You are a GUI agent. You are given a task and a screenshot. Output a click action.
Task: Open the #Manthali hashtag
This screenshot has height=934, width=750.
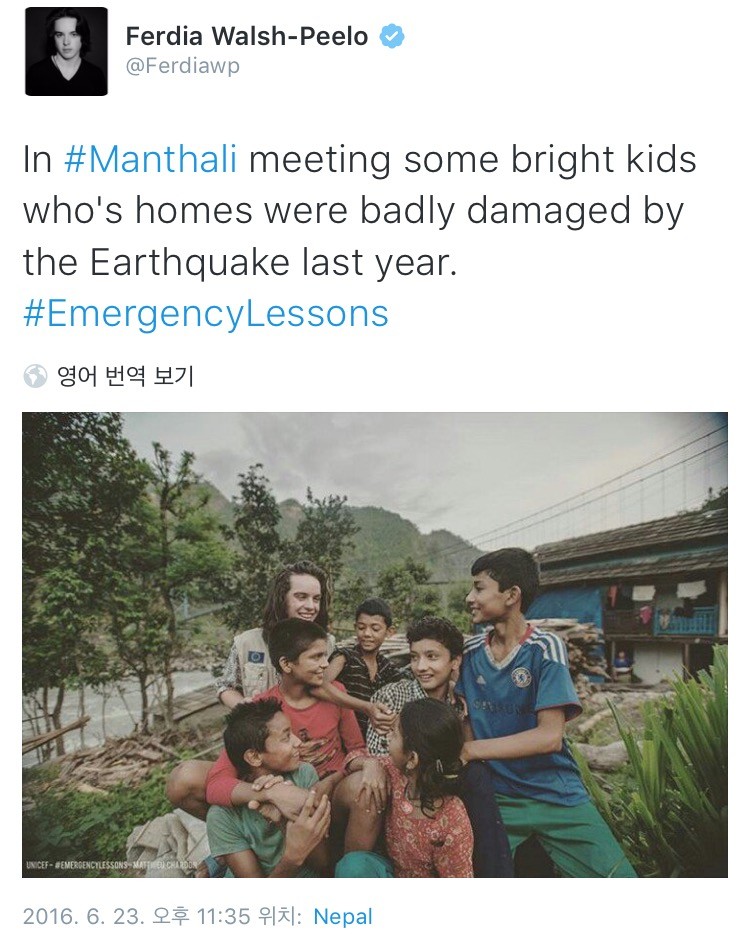[151, 160]
